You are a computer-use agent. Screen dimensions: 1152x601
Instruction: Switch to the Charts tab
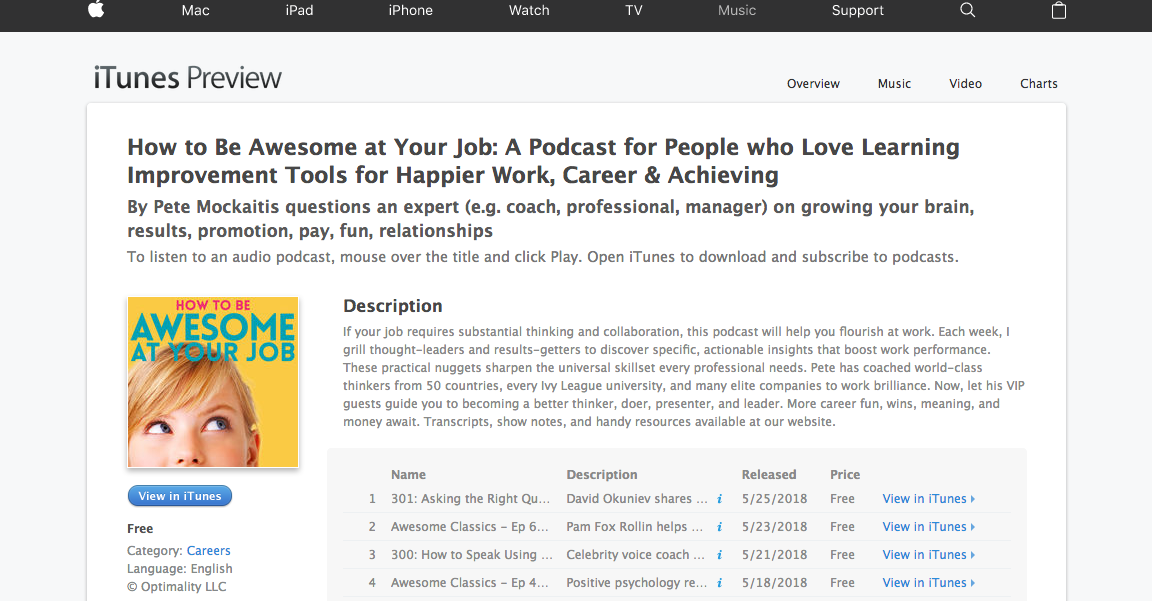(1038, 84)
